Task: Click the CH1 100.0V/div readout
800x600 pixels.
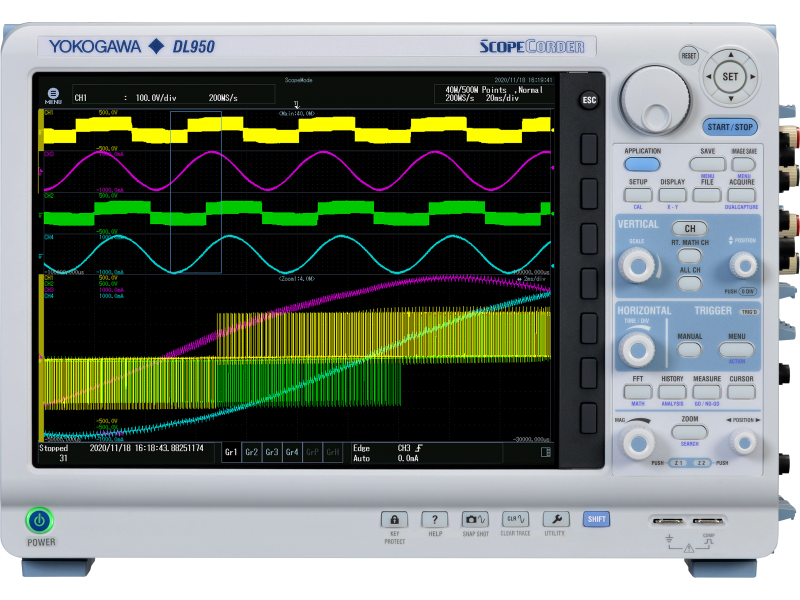Action: point(173,95)
